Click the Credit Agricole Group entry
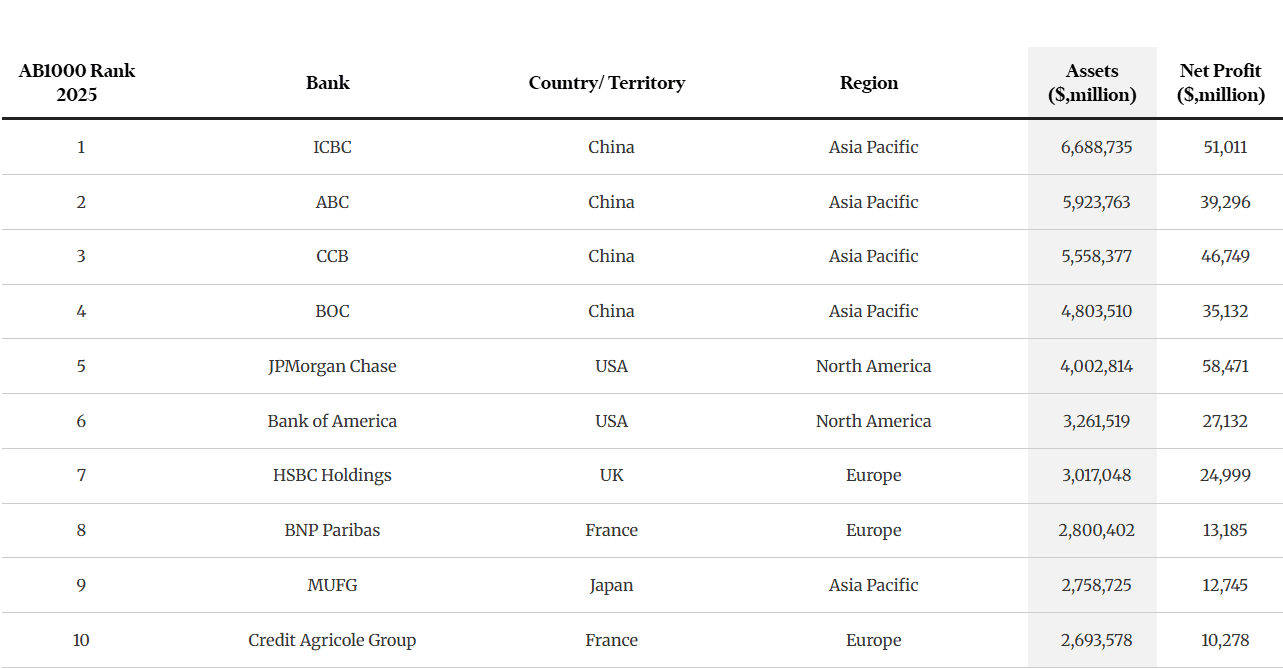This screenshot has height=668, width=1283. point(332,640)
